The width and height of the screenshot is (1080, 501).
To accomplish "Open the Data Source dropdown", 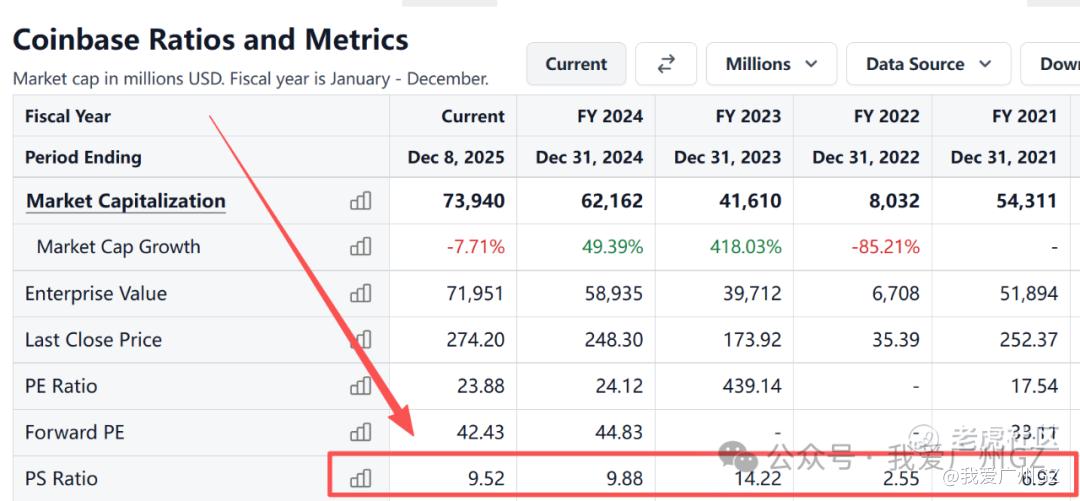I will (928, 64).
